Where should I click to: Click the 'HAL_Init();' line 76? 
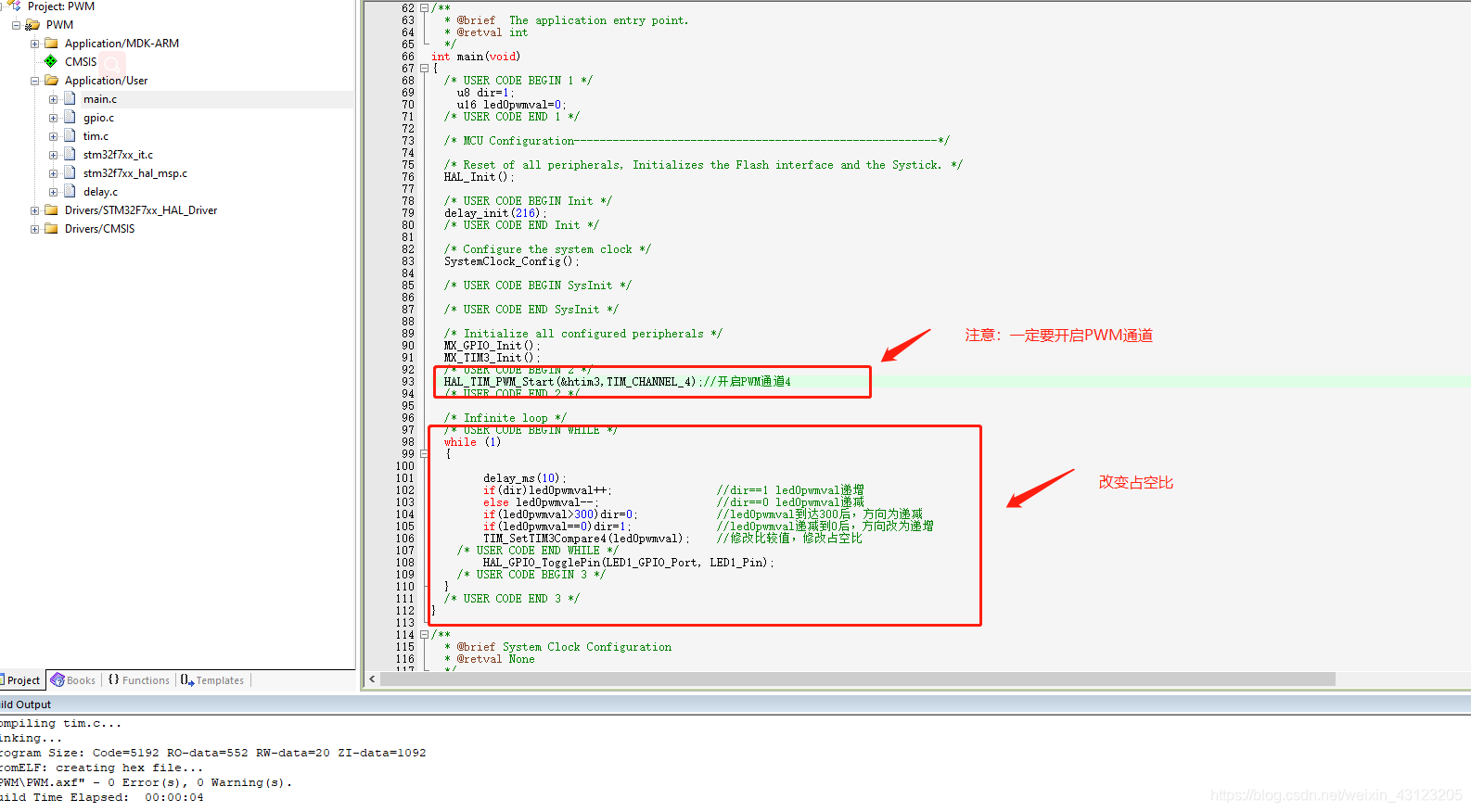pos(479,177)
